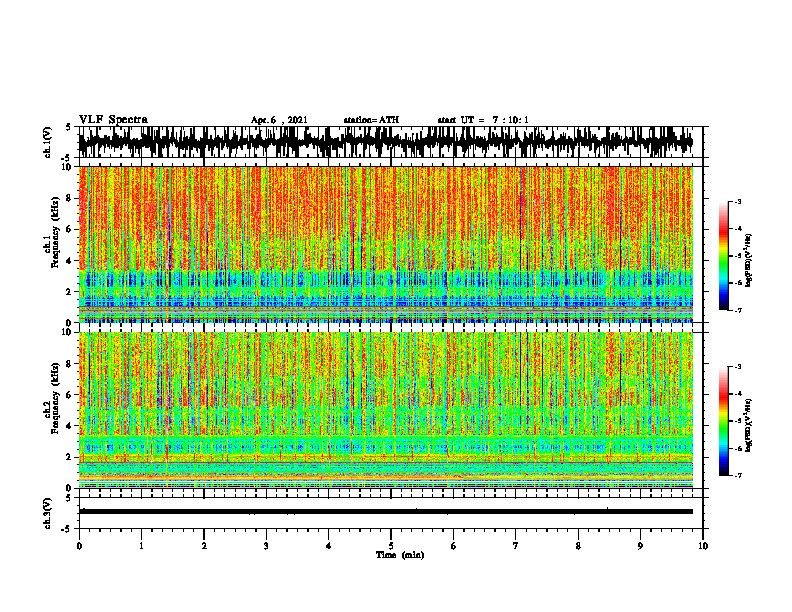This screenshot has height=612, width=792.
Task: Click the "ch.3(V)" axis label
Action: pyautogui.click(x=48, y=514)
